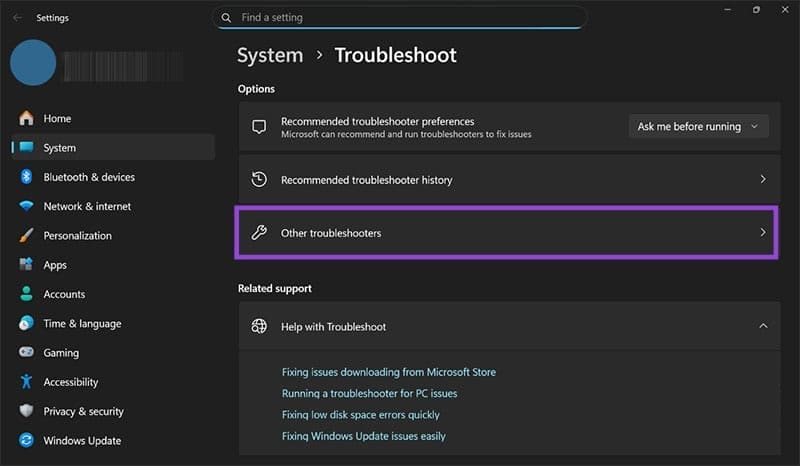Go to Accounts settings page
Screen dimensions: 800x466
[64, 294]
